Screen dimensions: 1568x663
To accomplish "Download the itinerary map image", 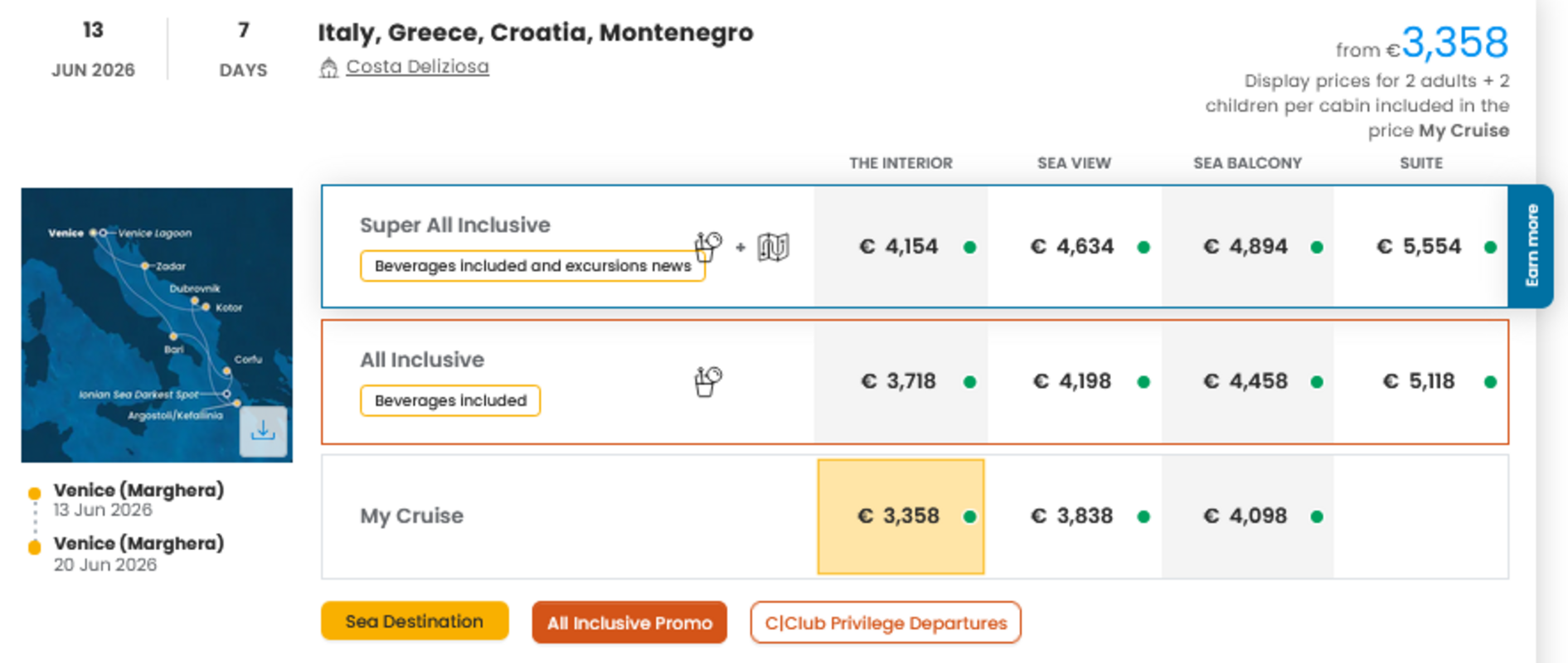I will click(263, 431).
